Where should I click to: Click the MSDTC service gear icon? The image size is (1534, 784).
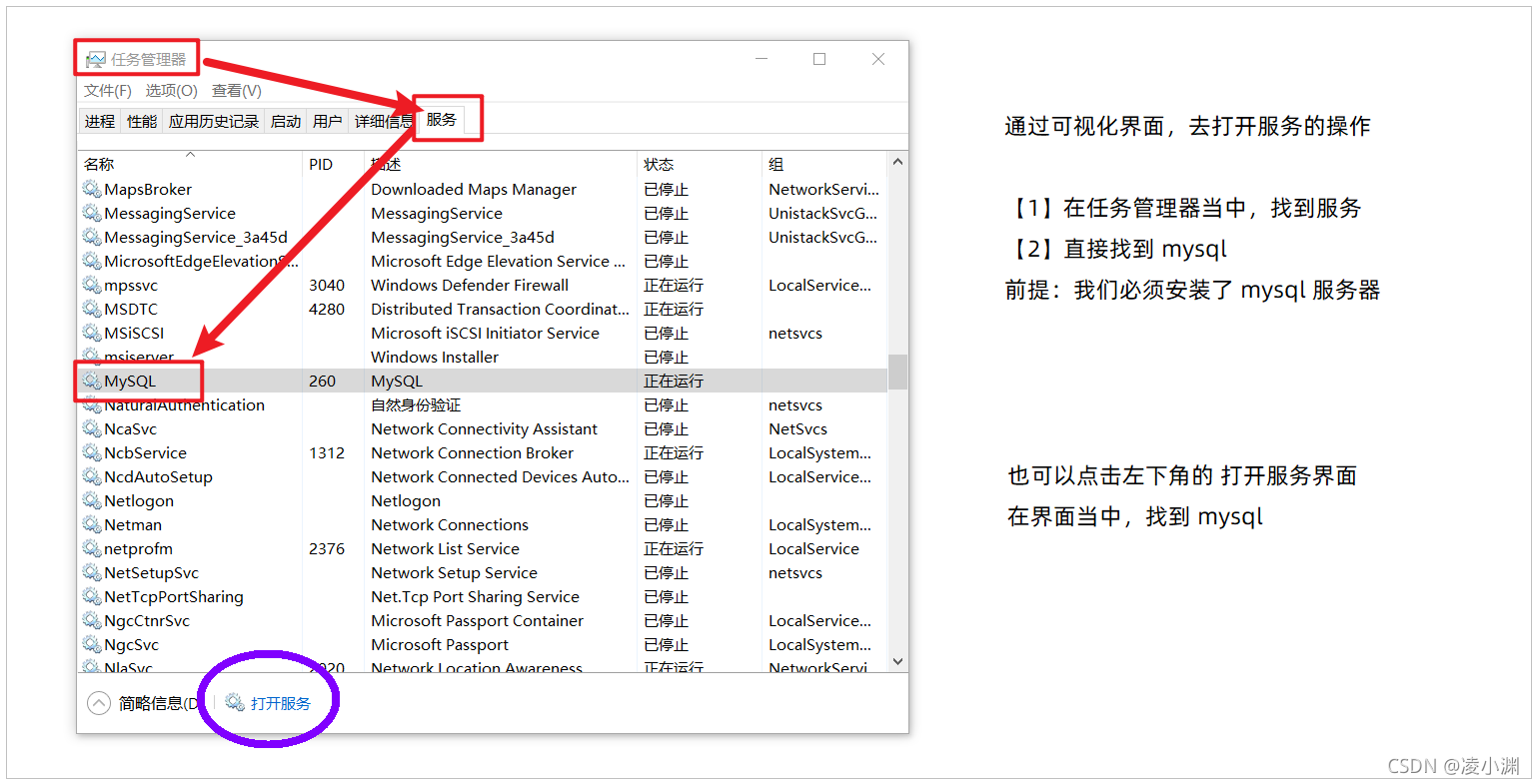tap(92, 309)
